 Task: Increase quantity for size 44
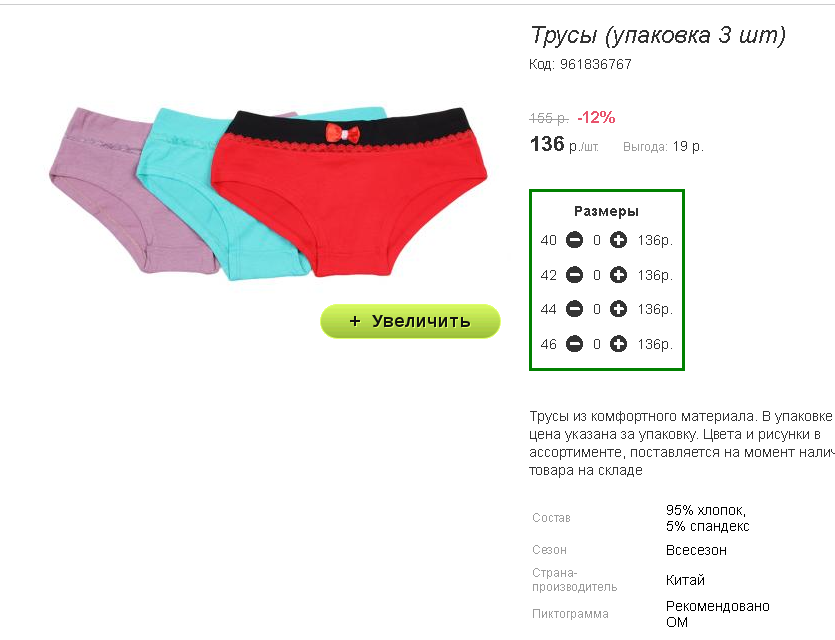[618, 309]
